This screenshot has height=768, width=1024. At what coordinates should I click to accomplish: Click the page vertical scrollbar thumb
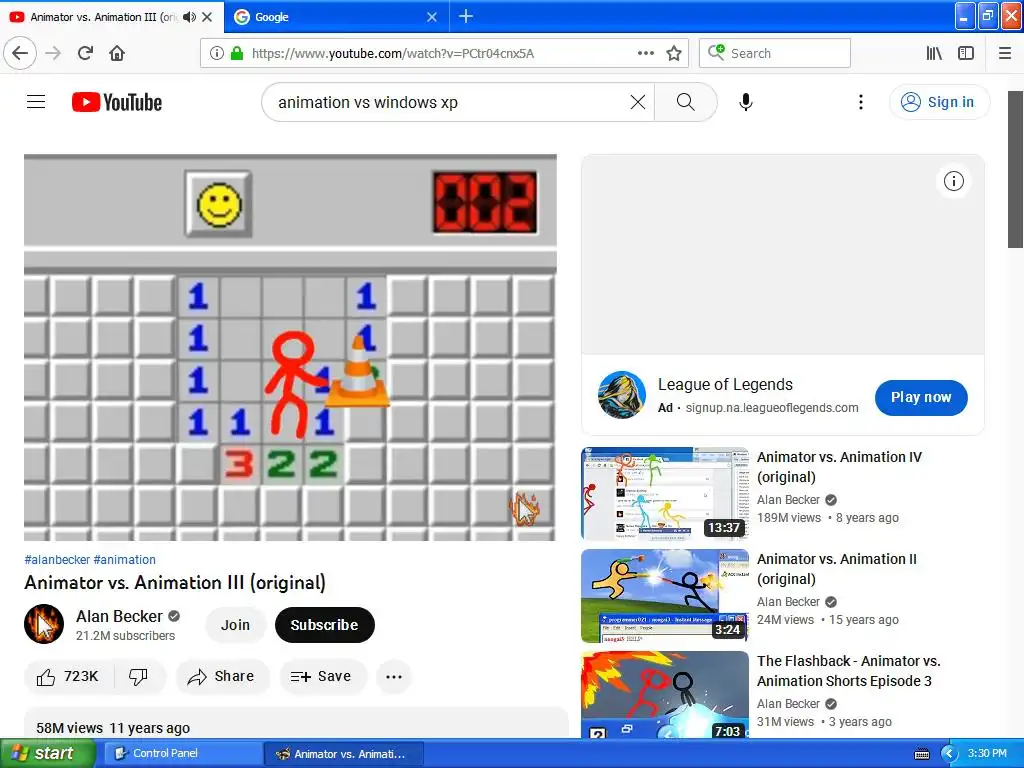click(x=1015, y=169)
